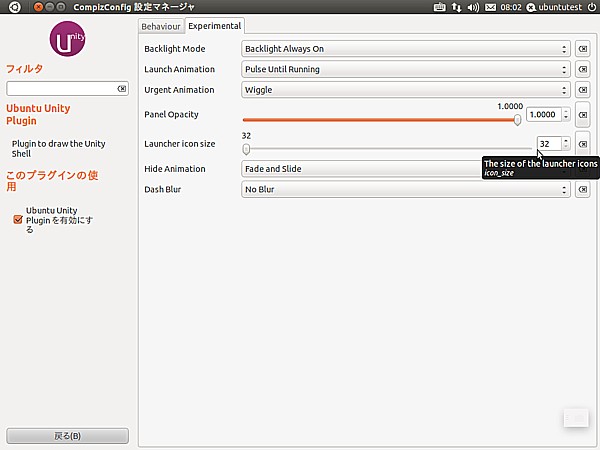This screenshot has width=600, height=450.
Task: Open the Launch Animation dropdown
Action: coord(406,69)
